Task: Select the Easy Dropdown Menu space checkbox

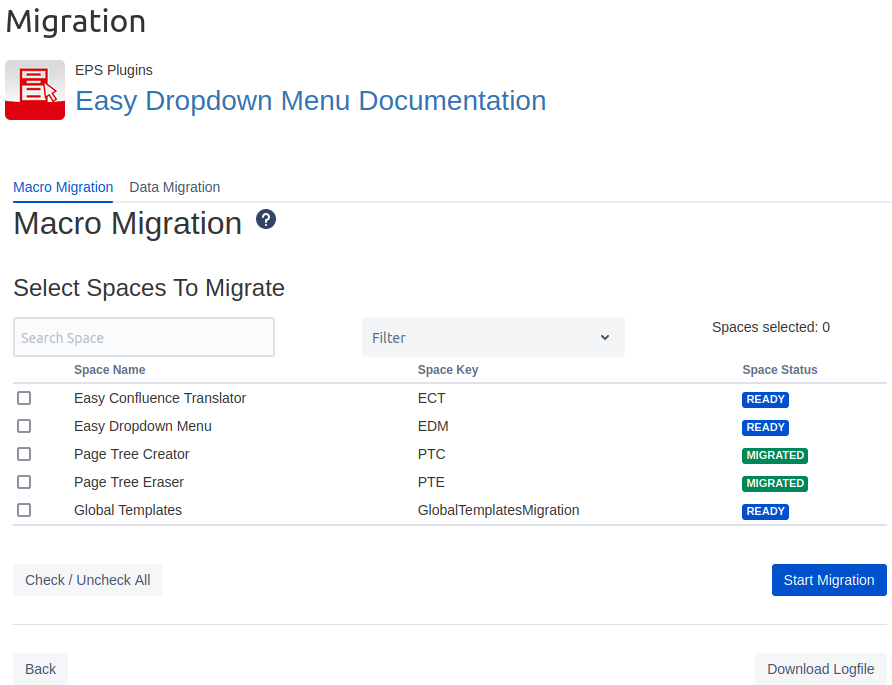Action: click(24, 426)
